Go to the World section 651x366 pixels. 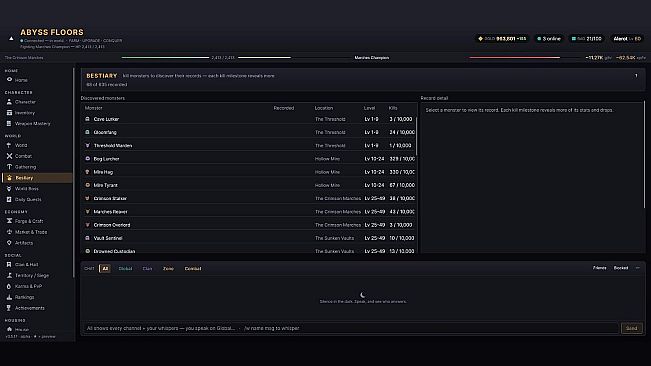click(37, 145)
